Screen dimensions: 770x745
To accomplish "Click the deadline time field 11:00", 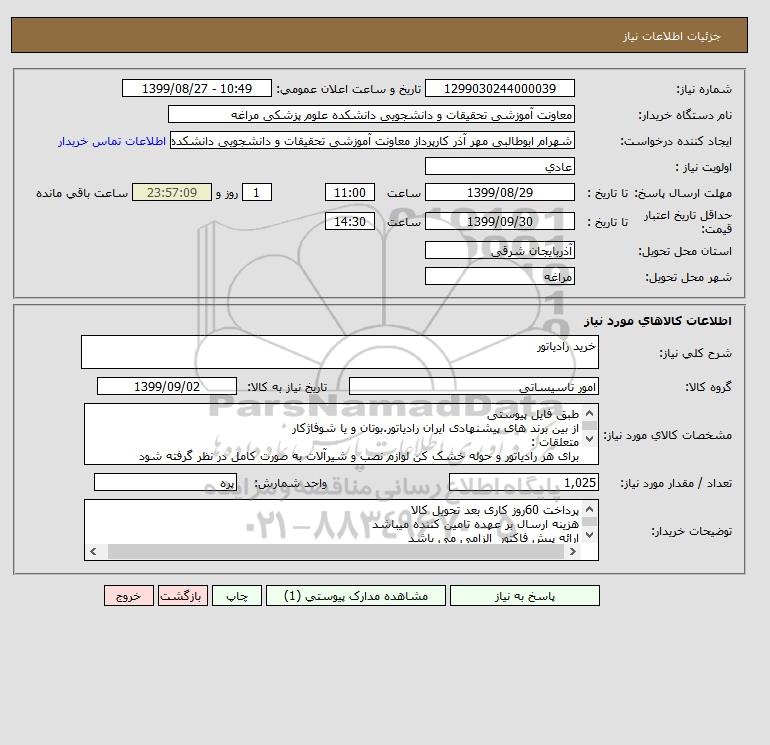I will (x=350, y=193).
